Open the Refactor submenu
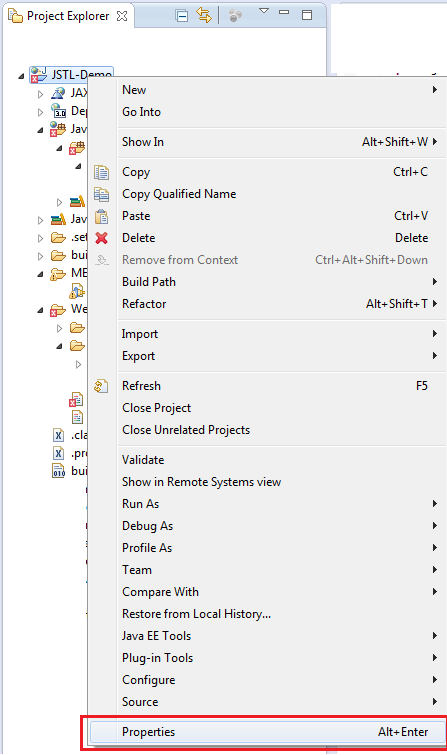 267,304
